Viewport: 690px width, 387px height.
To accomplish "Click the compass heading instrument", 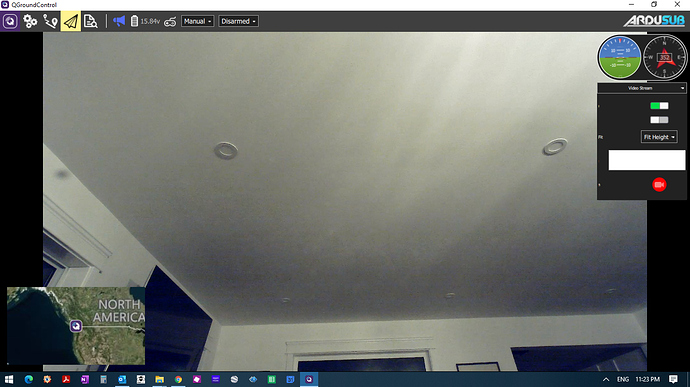I will (664, 58).
